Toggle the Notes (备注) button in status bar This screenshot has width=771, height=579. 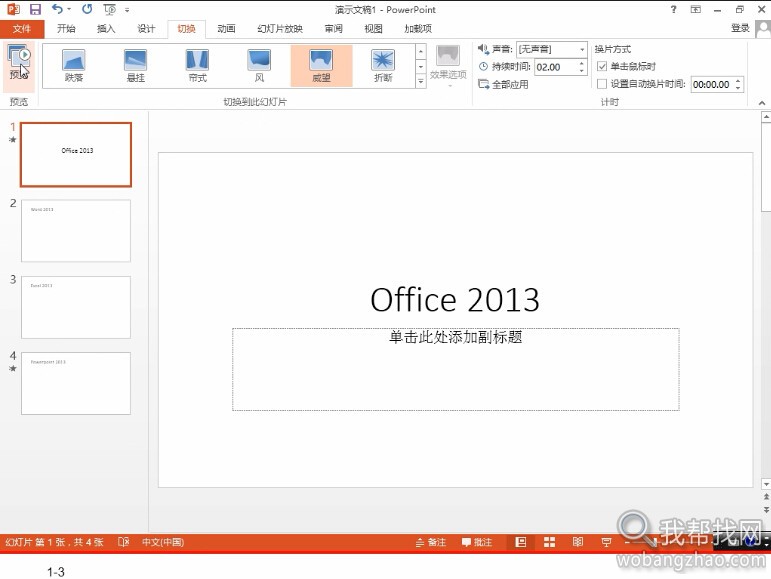[x=431, y=542]
